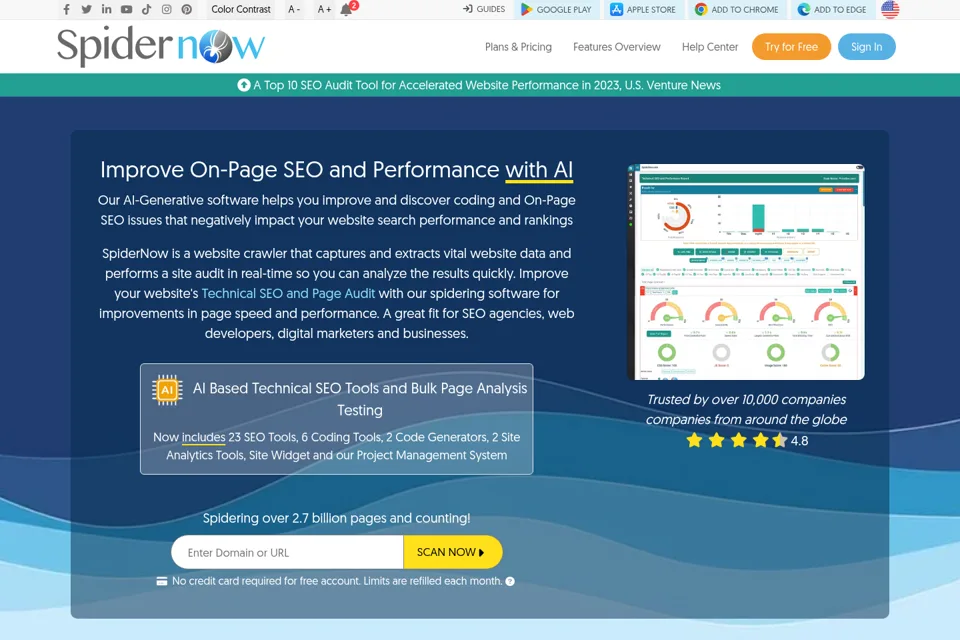Open the TikTok social icon
This screenshot has width=960, height=640.
tap(146, 9)
